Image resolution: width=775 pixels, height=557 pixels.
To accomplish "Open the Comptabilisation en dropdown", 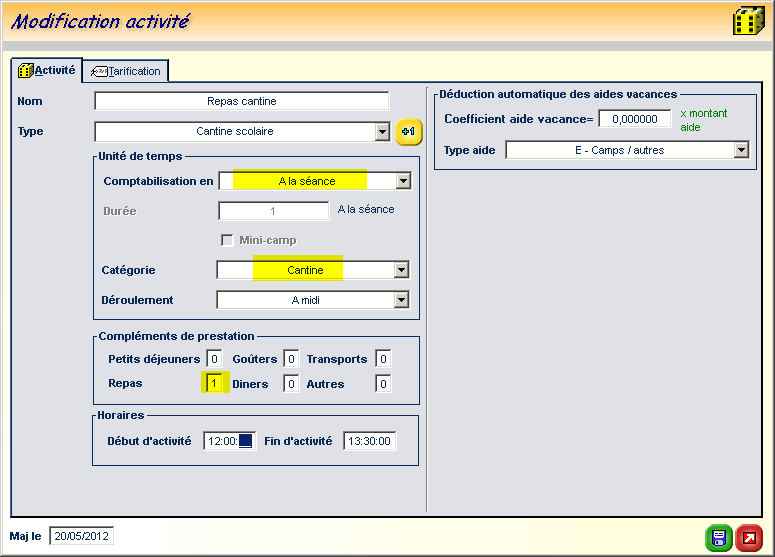I will [x=402, y=181].
